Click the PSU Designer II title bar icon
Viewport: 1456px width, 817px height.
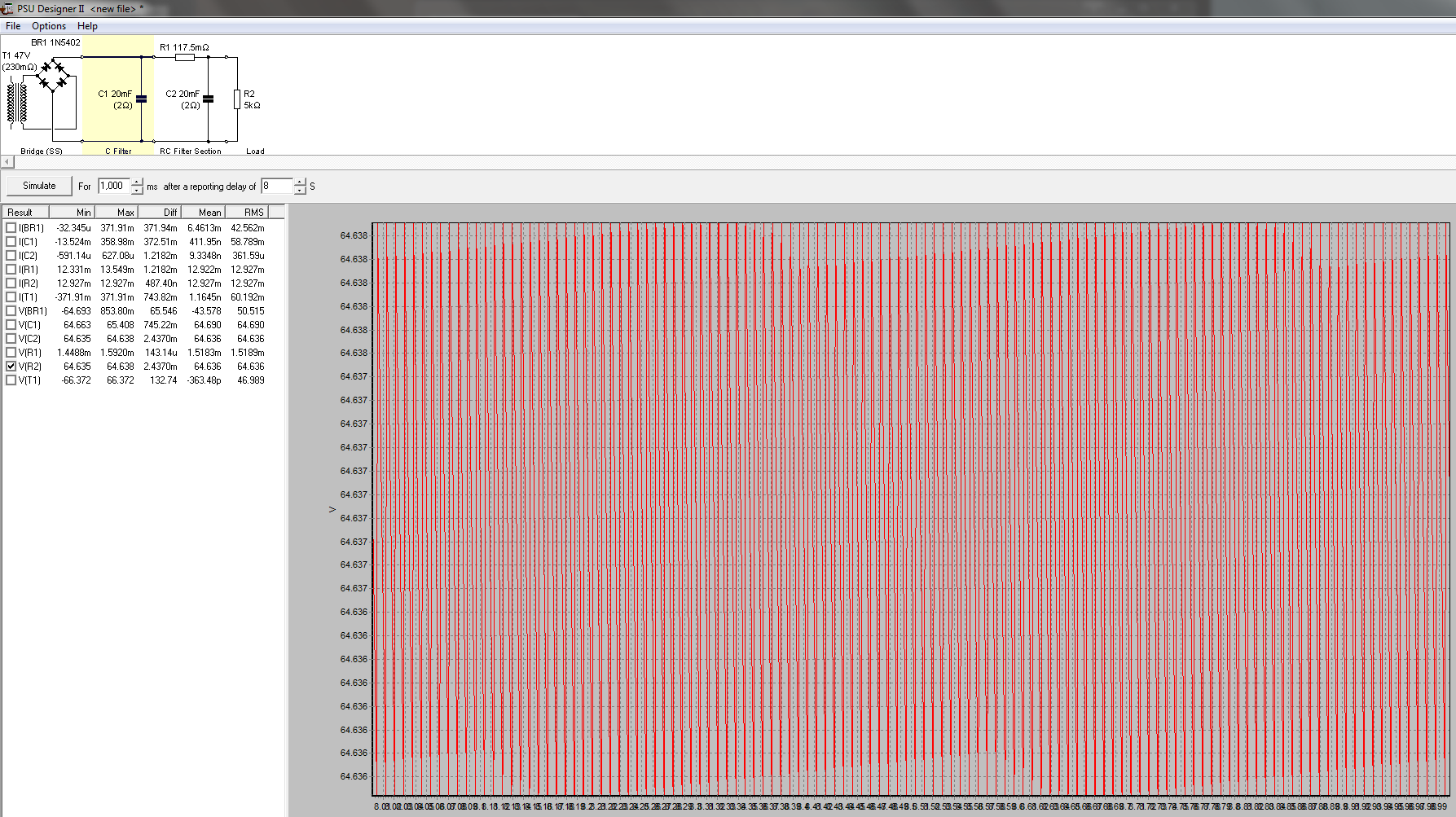tap(7, 8)
